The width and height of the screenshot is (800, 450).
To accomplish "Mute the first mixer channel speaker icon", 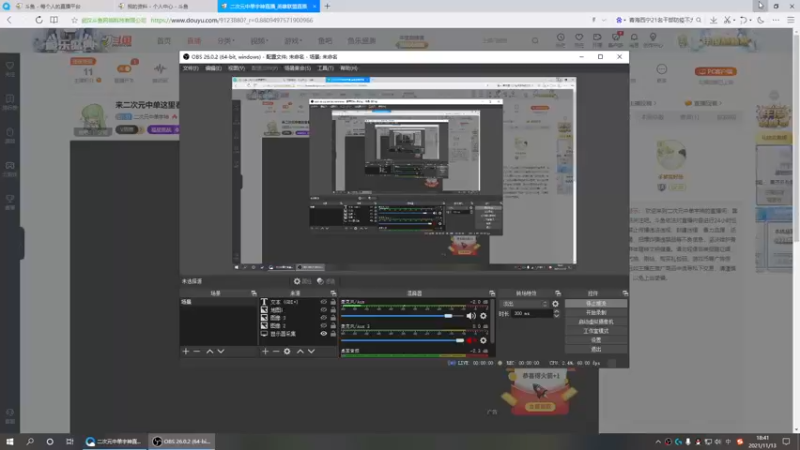I will (471, 316).
